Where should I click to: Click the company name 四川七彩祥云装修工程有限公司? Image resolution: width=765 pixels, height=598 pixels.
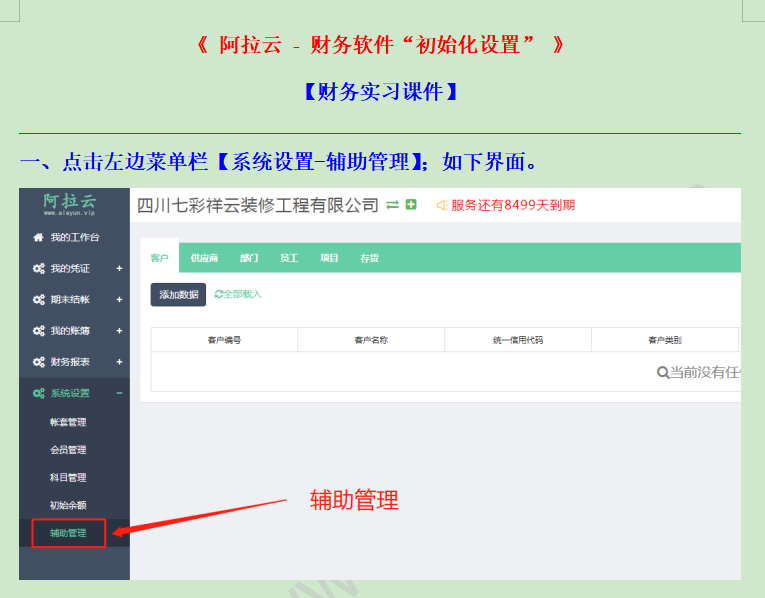click(258, 205)
